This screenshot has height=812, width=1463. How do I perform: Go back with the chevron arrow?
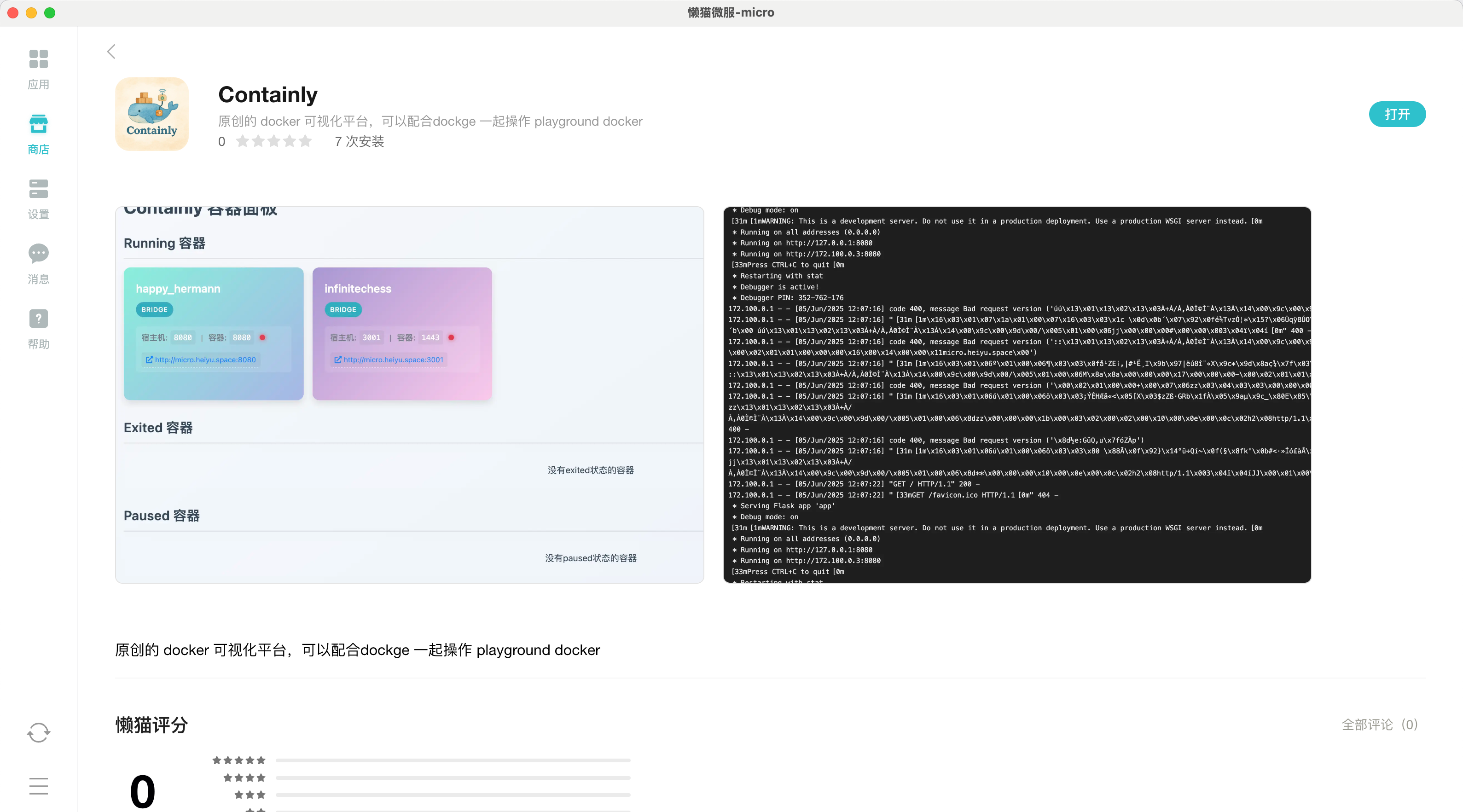(x=111, y=52)
